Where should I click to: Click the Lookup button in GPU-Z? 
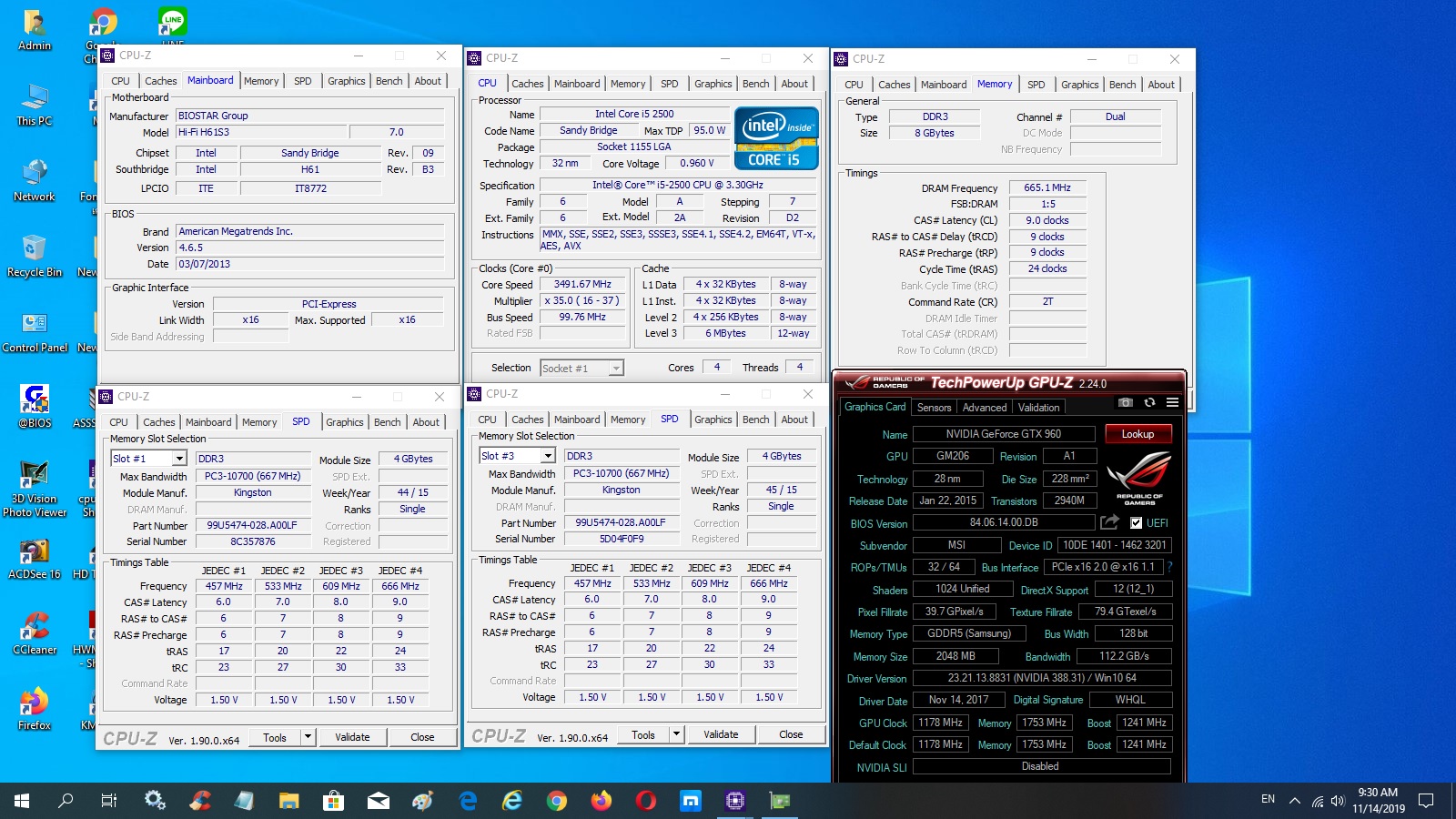pyautogui.click(x=1137, y=434)
